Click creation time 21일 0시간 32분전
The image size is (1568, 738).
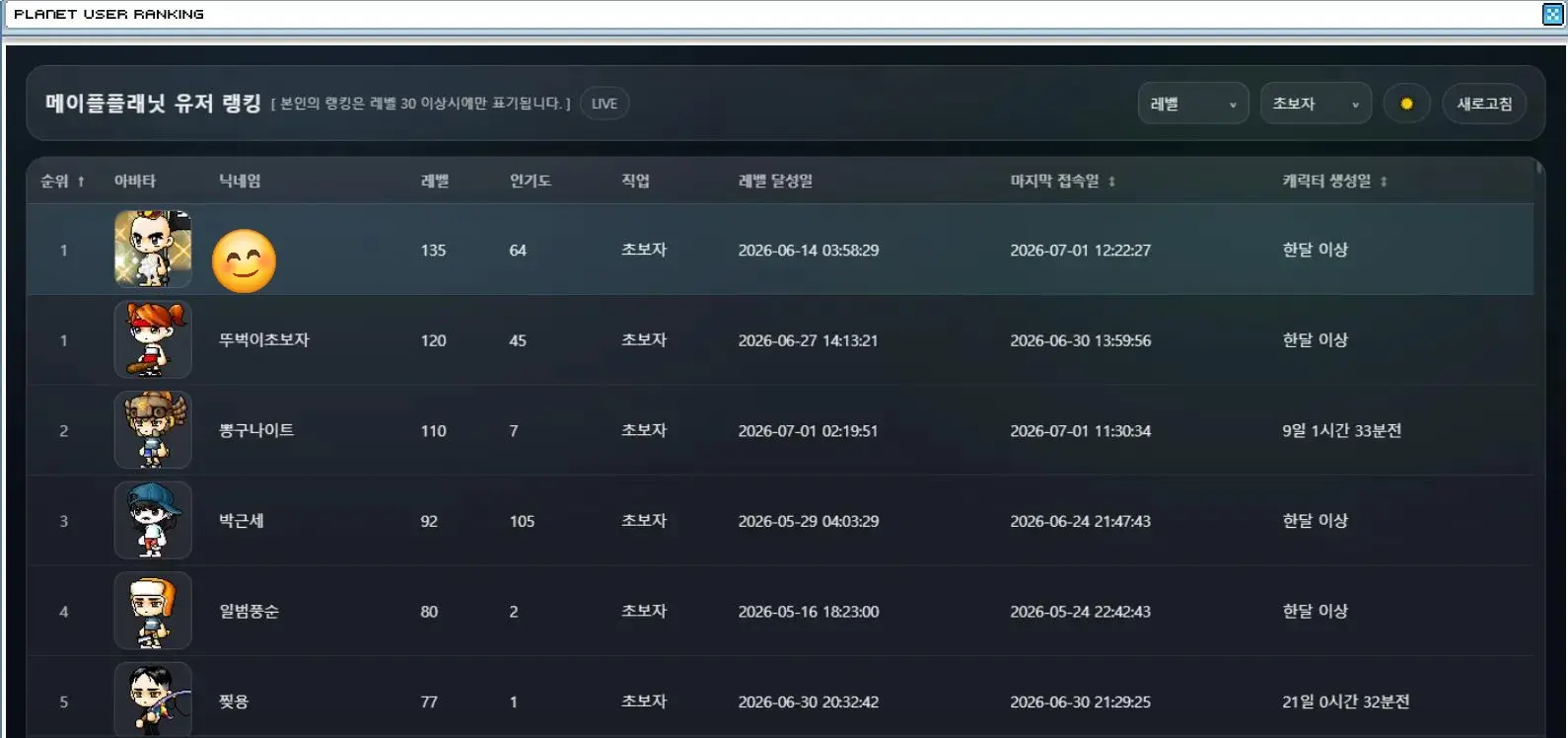click(x=1346, y=702)
